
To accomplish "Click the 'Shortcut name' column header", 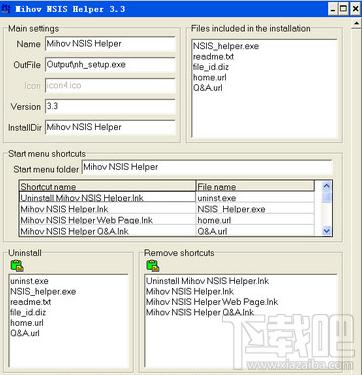I will (x=107, y=186).
